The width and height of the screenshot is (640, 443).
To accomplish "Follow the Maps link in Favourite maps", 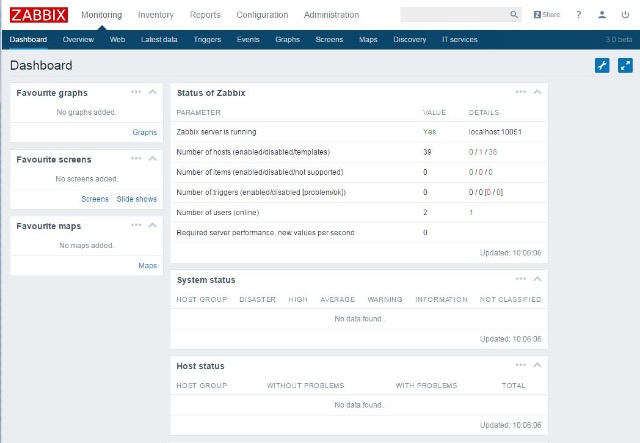I will [147, 266].
